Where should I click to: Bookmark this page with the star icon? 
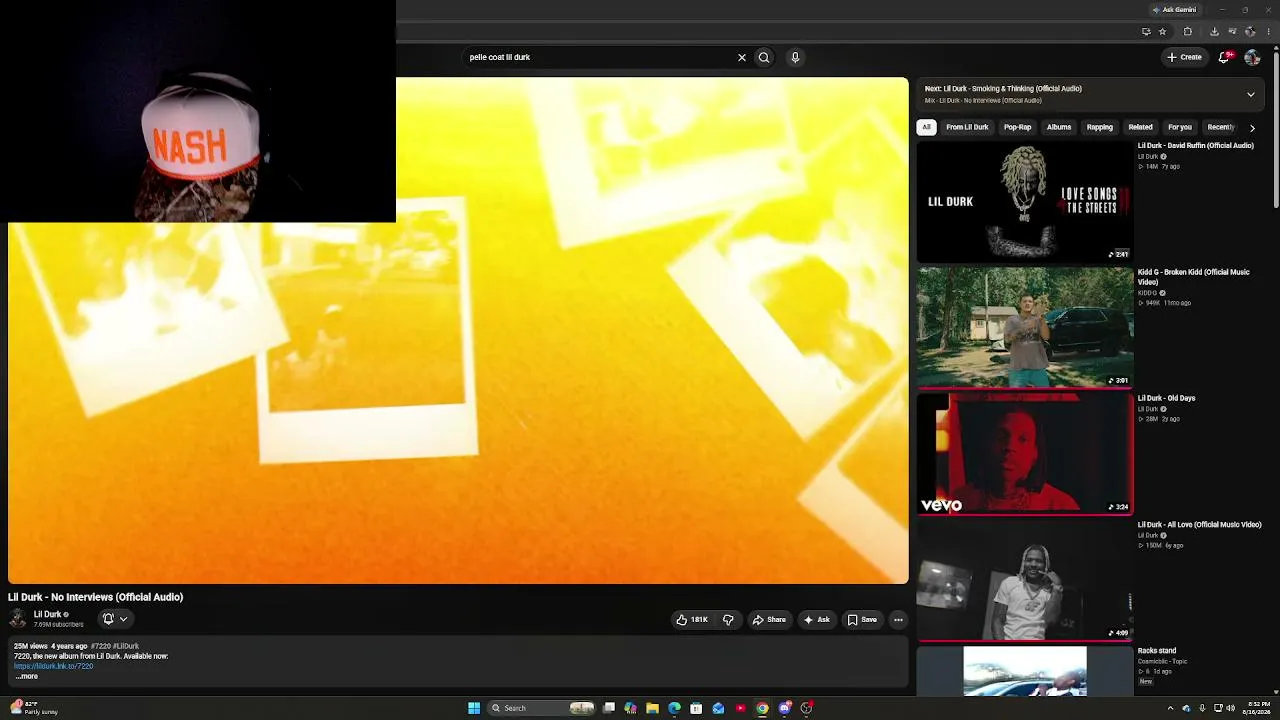pos(1162,31)
